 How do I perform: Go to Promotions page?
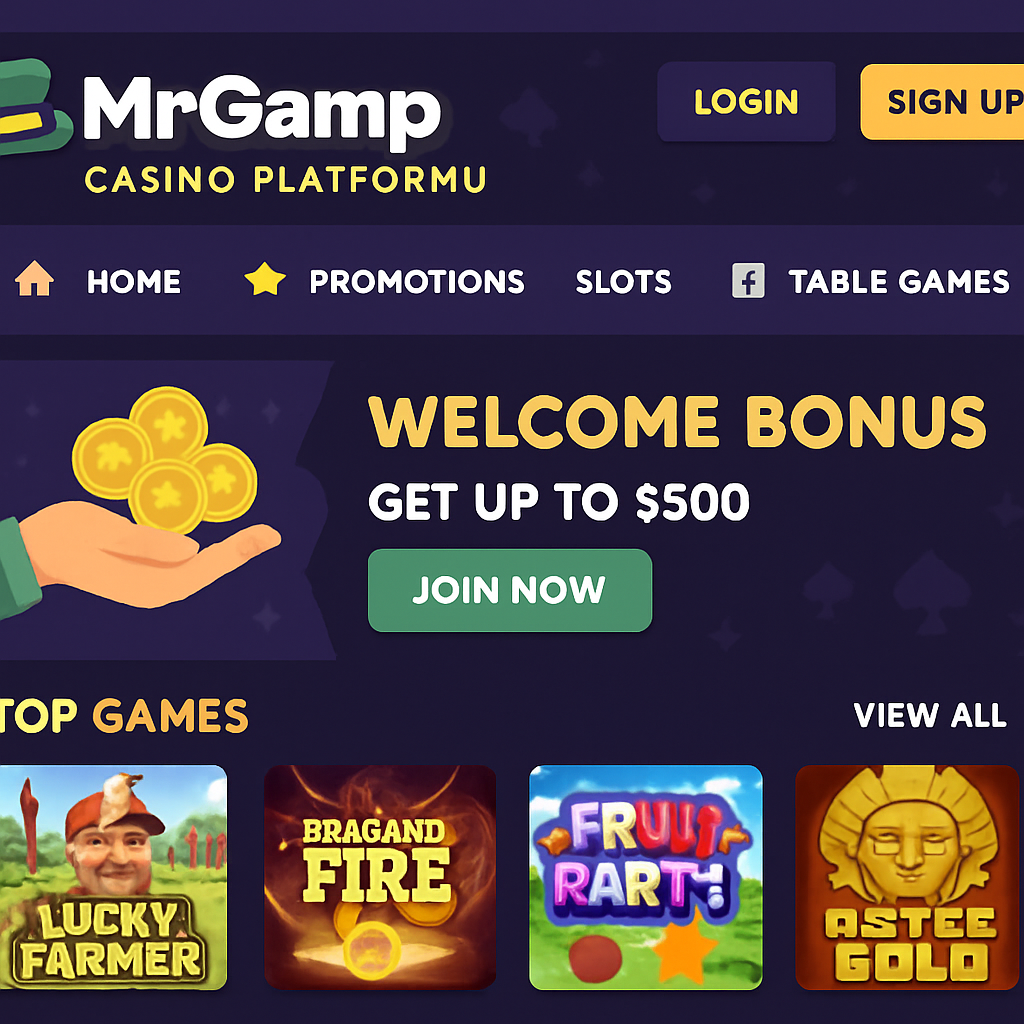point(417,281)
